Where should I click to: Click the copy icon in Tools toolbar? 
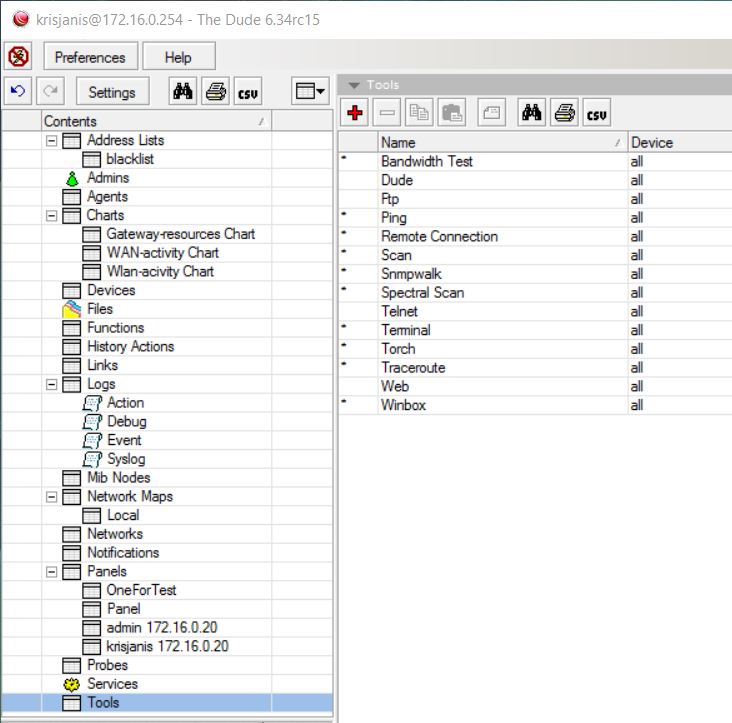[x=419, y=112]
